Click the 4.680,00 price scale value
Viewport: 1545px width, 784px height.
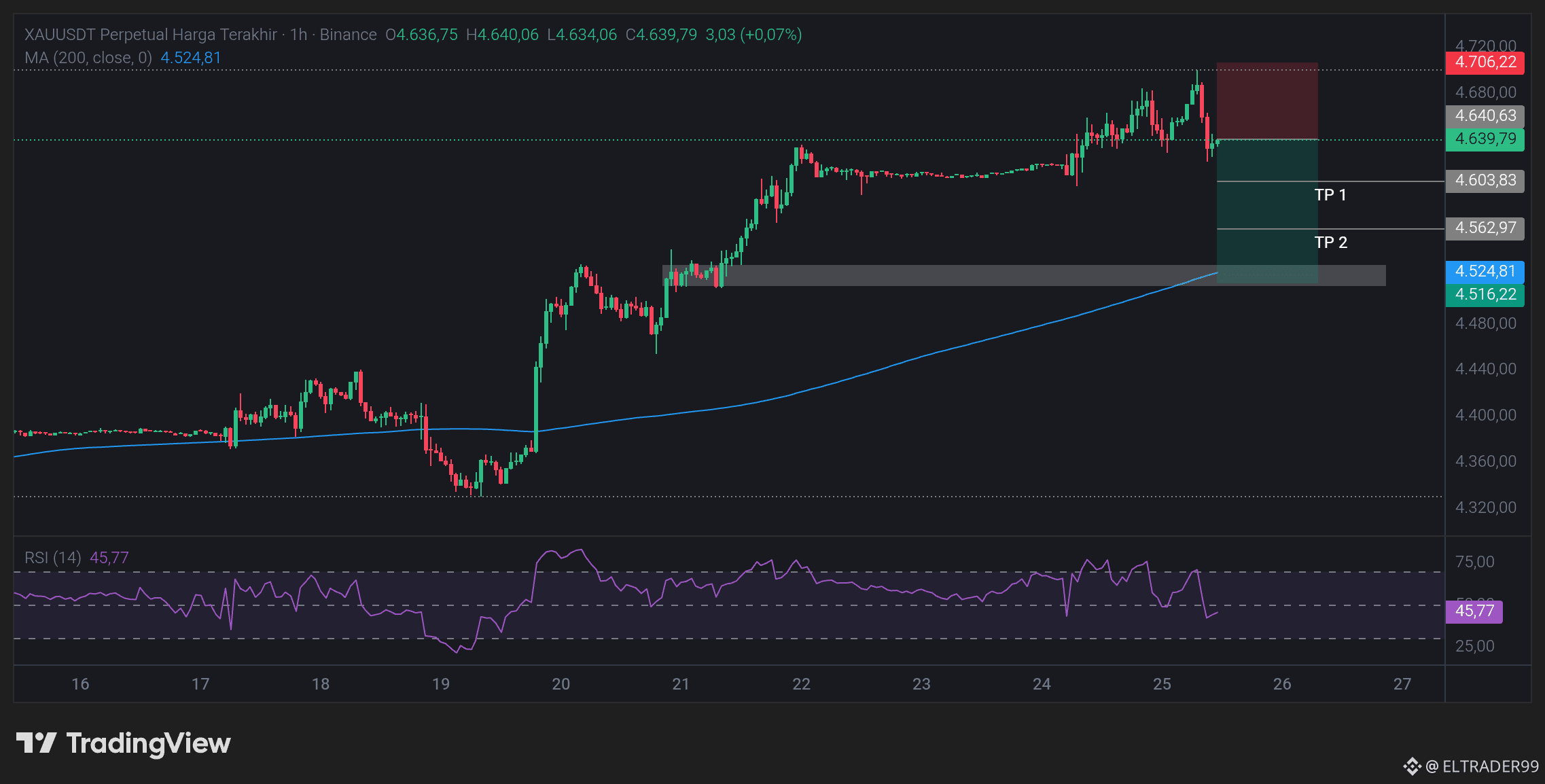tap(1485, 92)
